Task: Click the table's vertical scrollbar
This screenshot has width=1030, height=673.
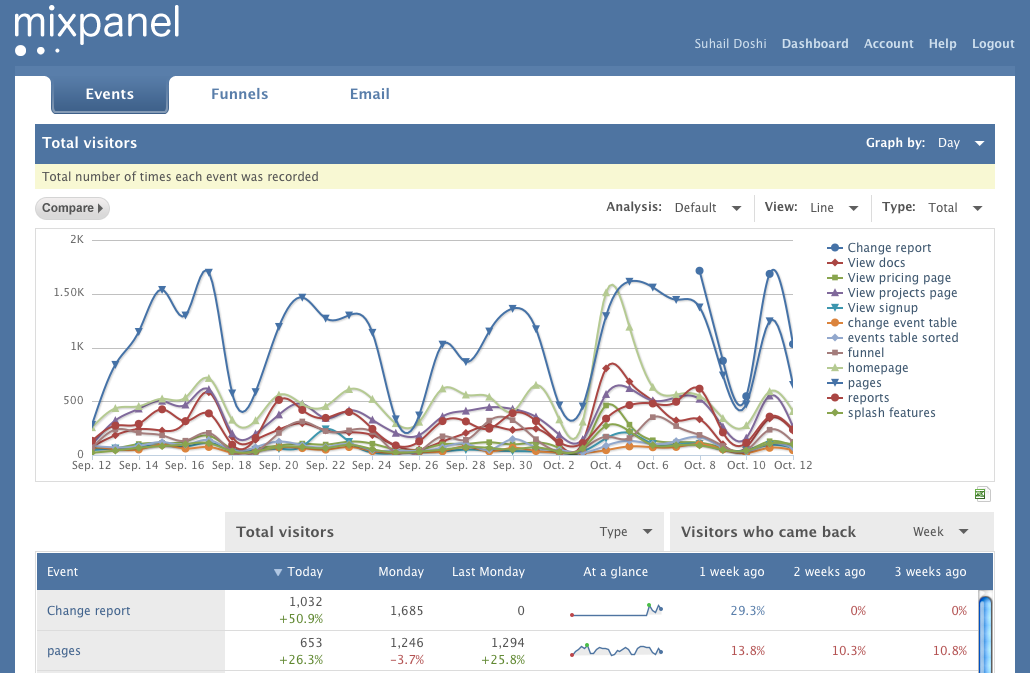Action: (x=985, y=635)
